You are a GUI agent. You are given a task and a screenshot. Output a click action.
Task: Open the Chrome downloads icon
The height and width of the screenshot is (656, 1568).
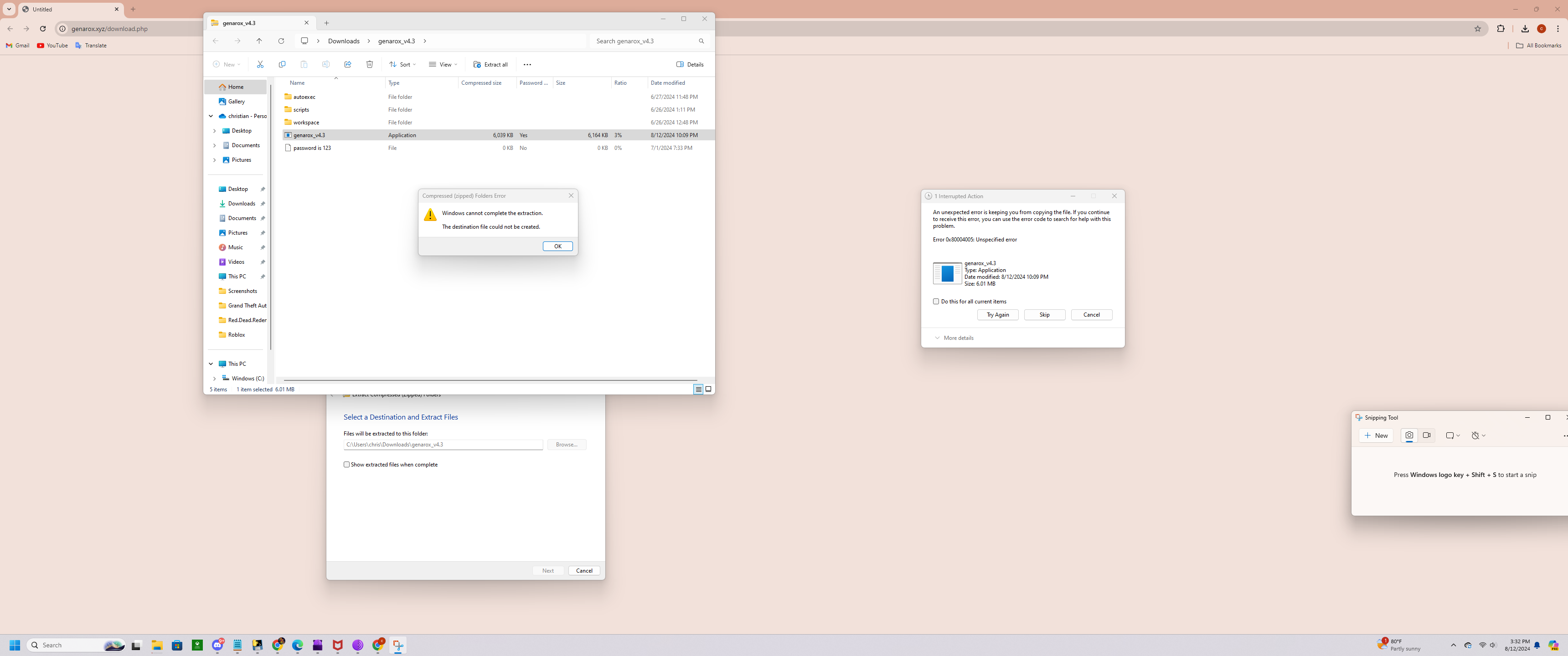coord(1525,29)
